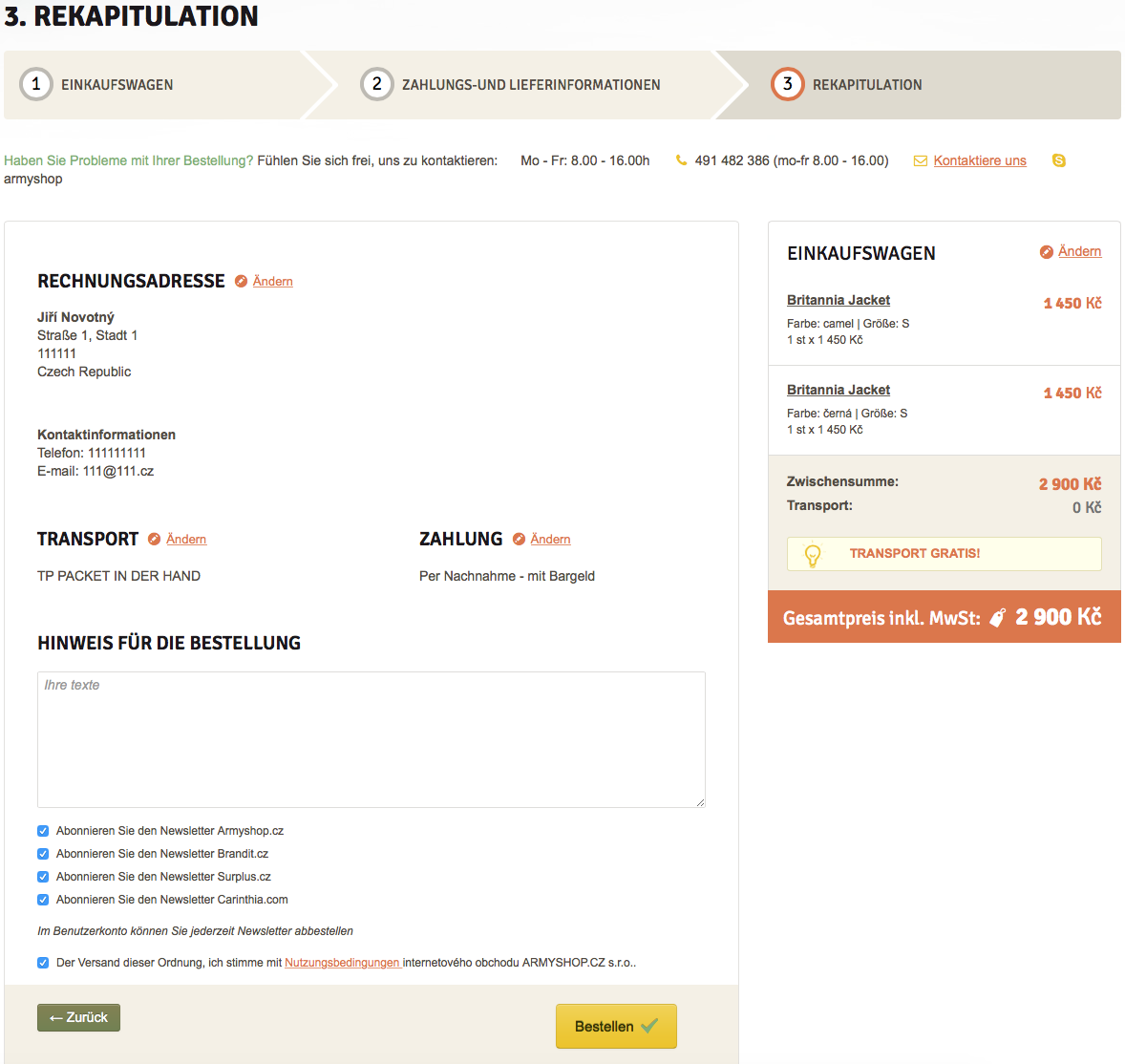Open the Nutzungsbedingungen link
The width and height of the screenshot is (1125, 1064).
point(342,963)
